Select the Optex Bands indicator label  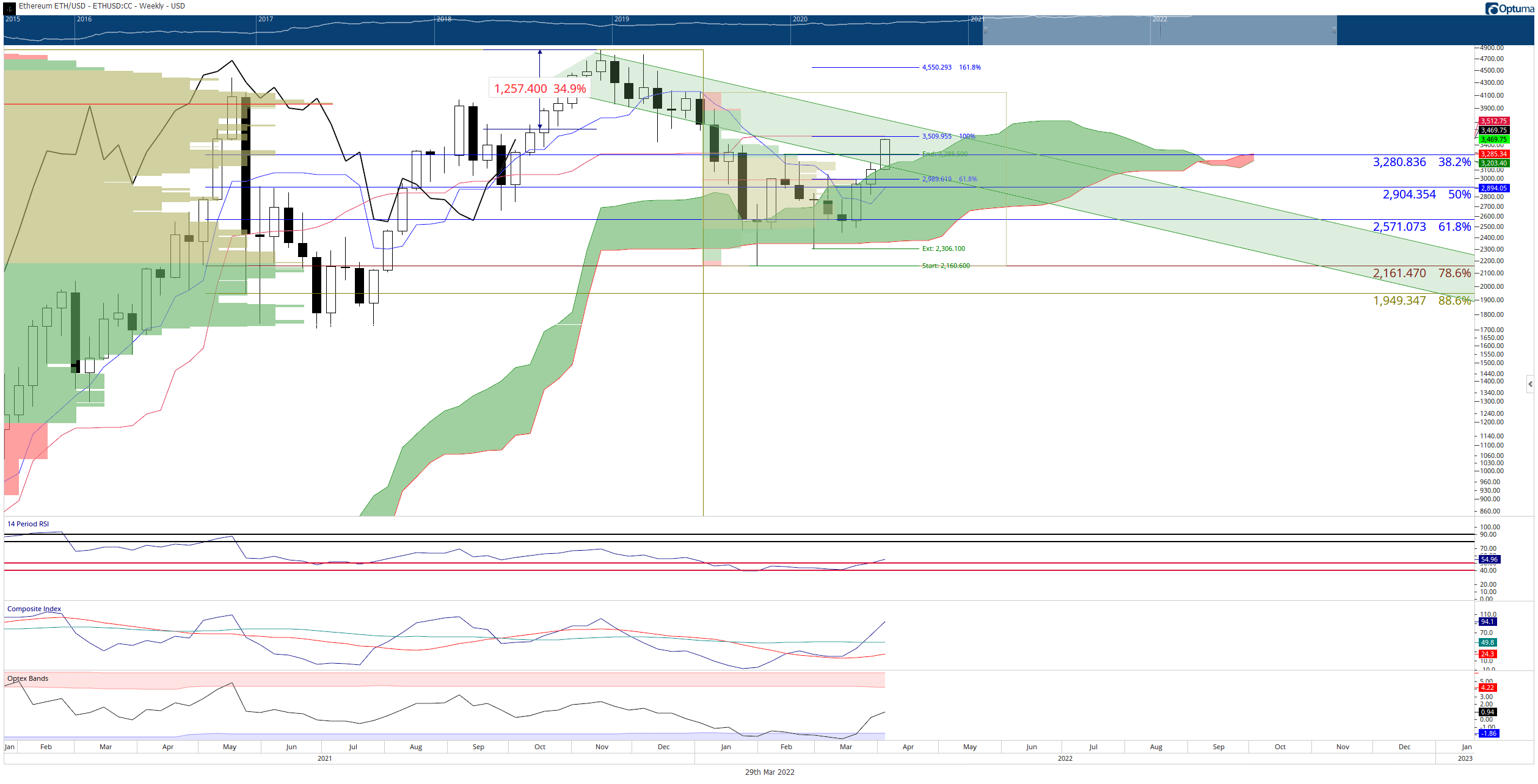pos(27,678)
